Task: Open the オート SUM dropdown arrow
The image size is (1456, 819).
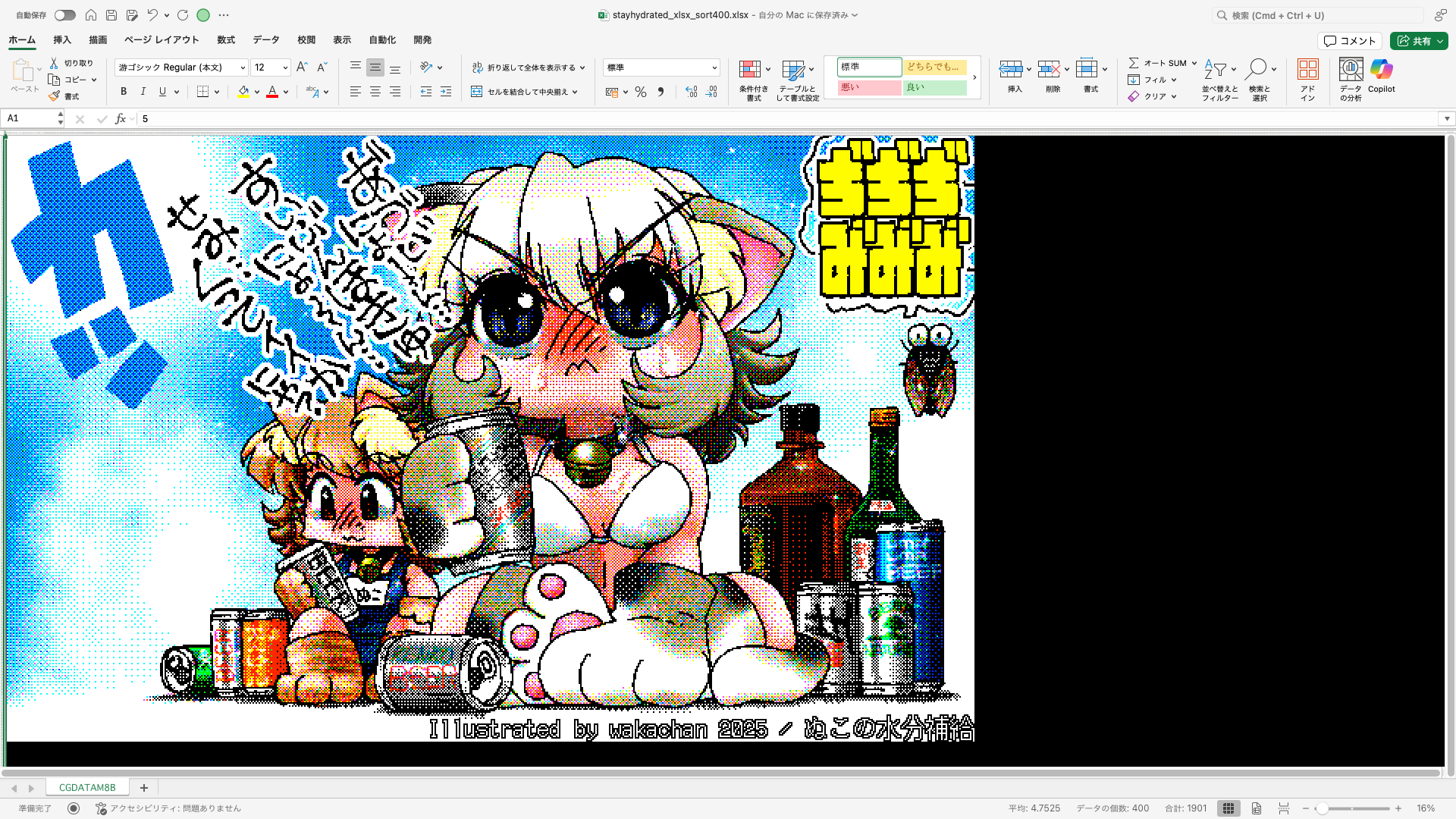Action: [x=1194, y=64]
